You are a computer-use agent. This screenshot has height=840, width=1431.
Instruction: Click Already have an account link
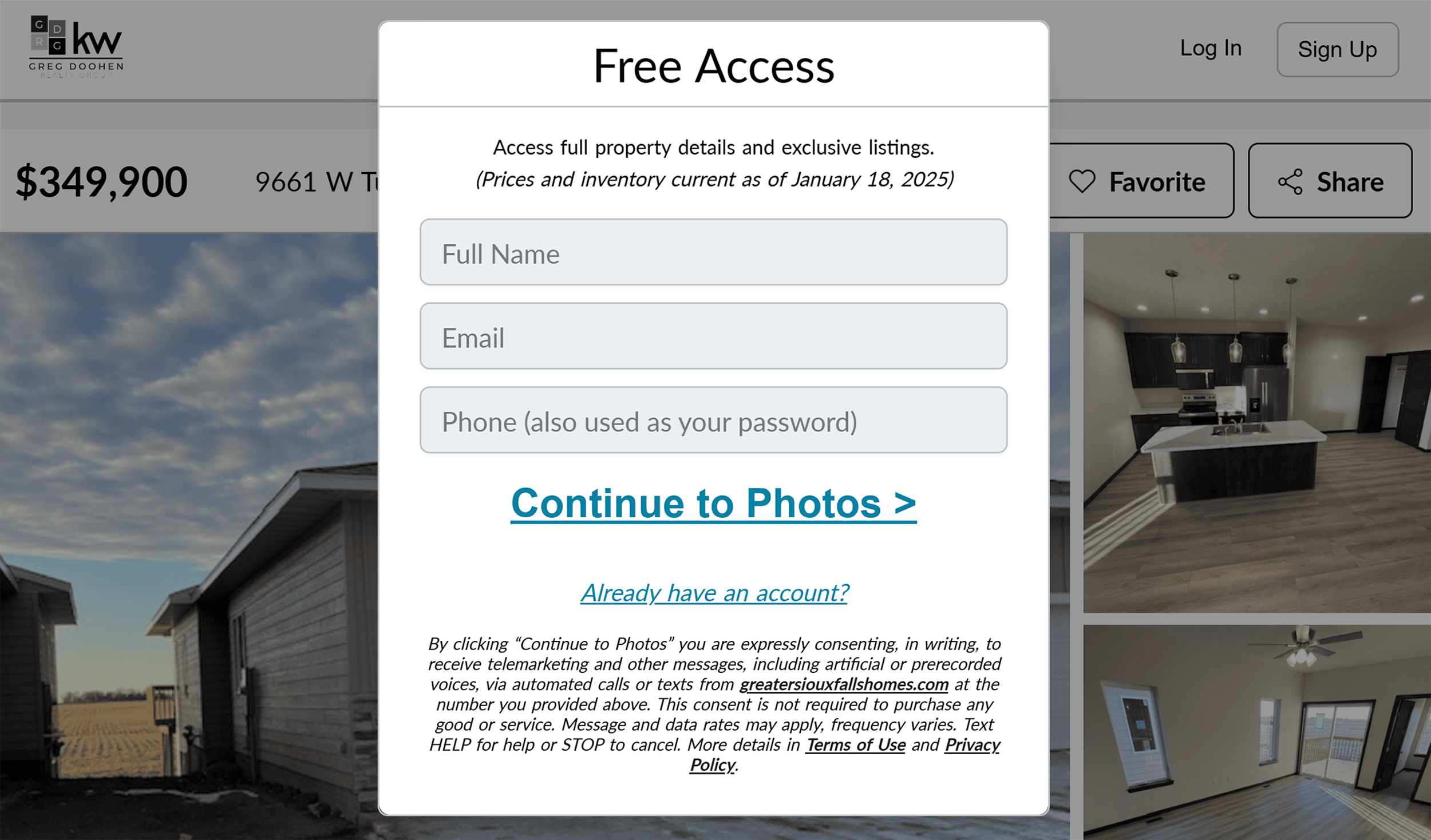[714, 591]
